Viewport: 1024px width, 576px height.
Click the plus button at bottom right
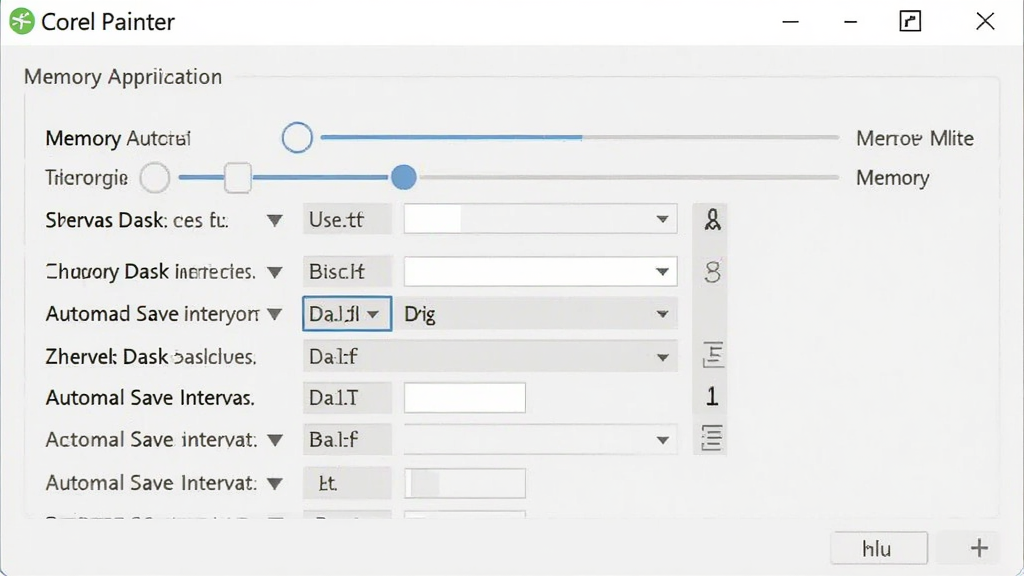(979, 548)
